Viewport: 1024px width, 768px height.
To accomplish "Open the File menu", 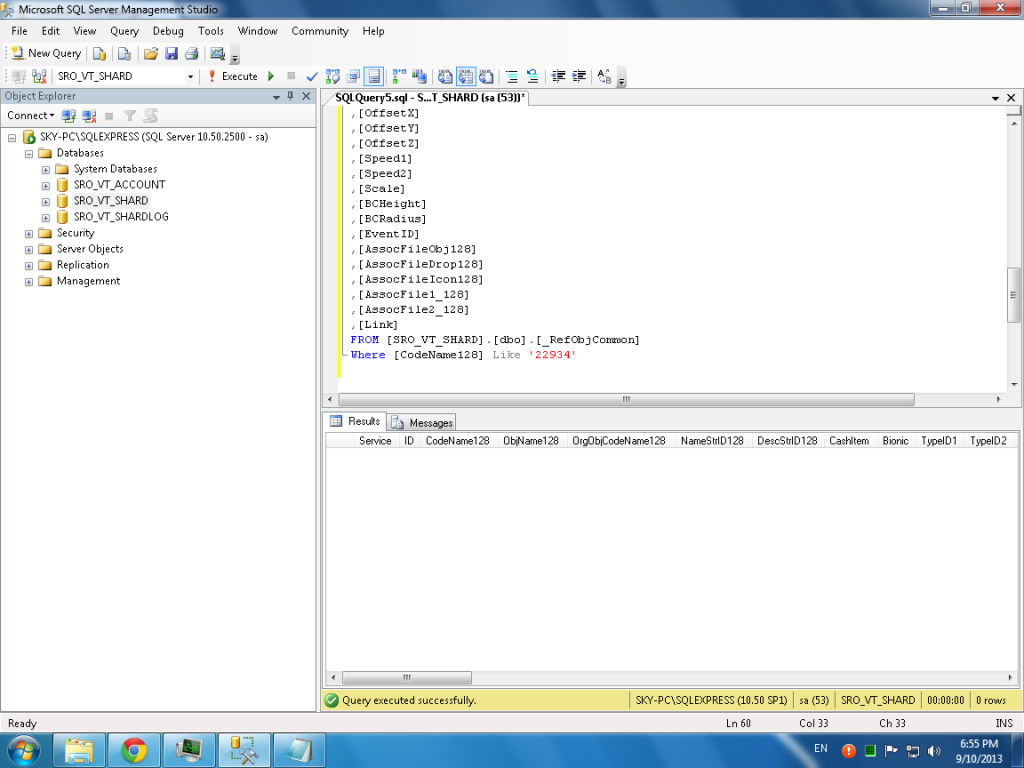I will 19,31.
